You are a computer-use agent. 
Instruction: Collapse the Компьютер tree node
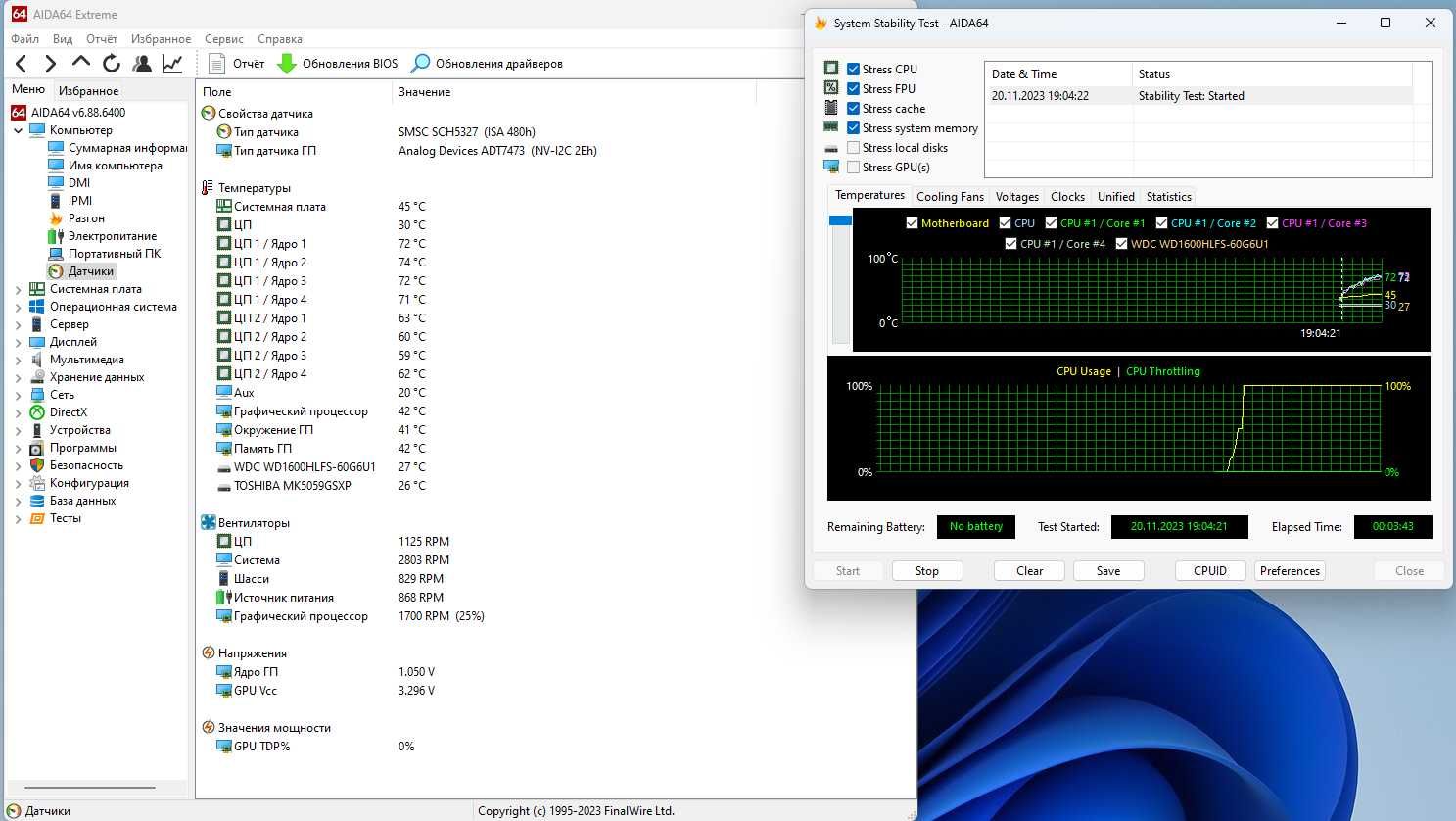[18, 130]
